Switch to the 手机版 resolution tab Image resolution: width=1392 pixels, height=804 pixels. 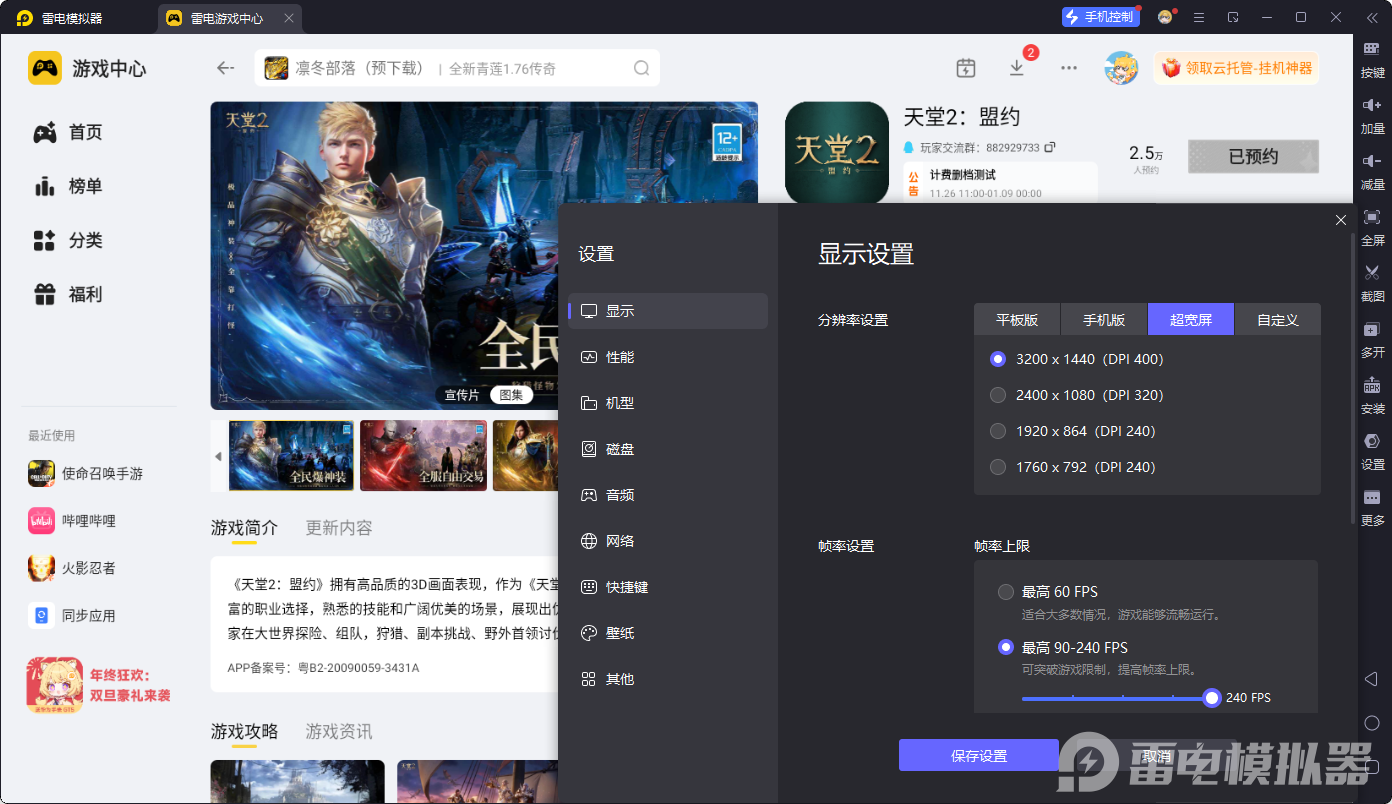tap(1104, 320)
